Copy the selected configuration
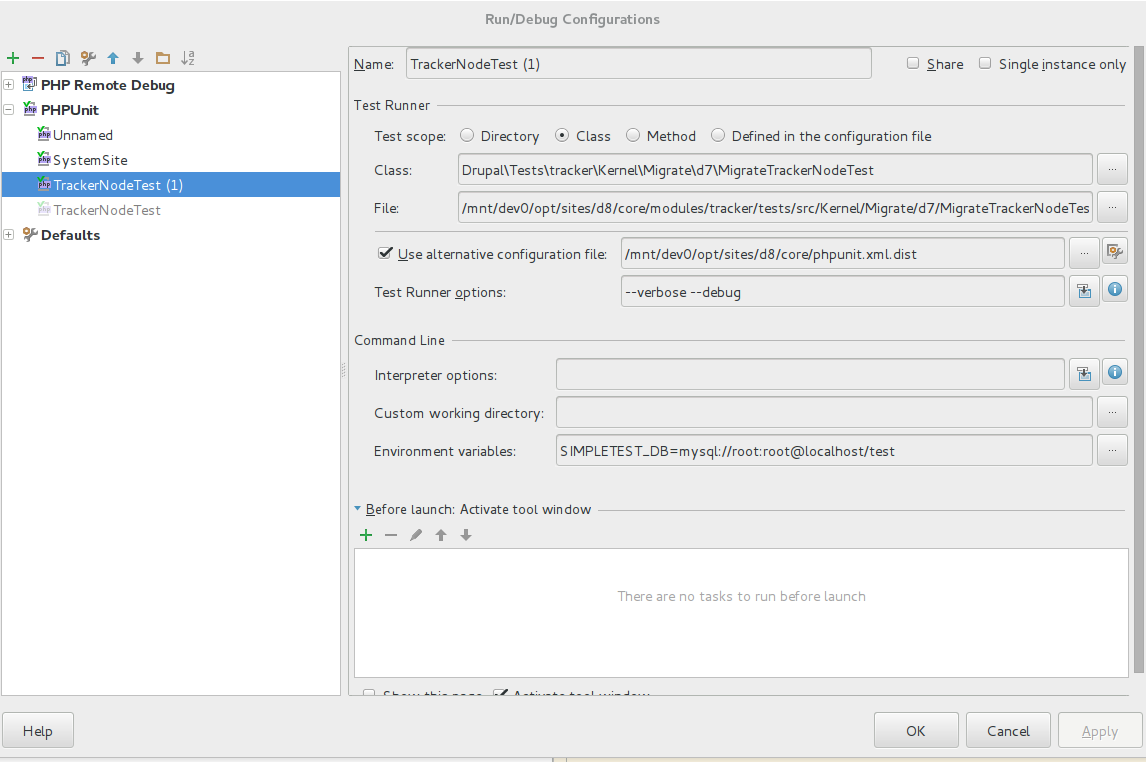This screenshot has height=762, width=1146. click(63, 58)
